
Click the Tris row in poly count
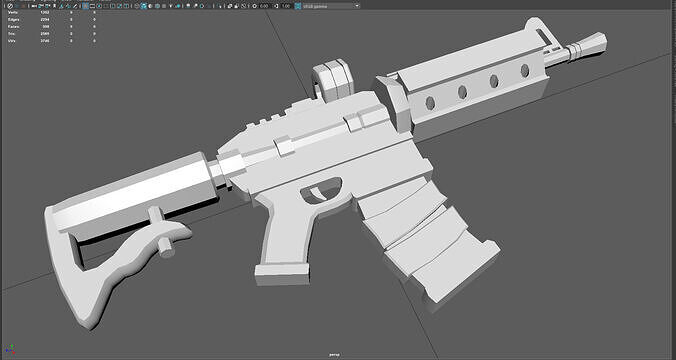tap(52, 33)
